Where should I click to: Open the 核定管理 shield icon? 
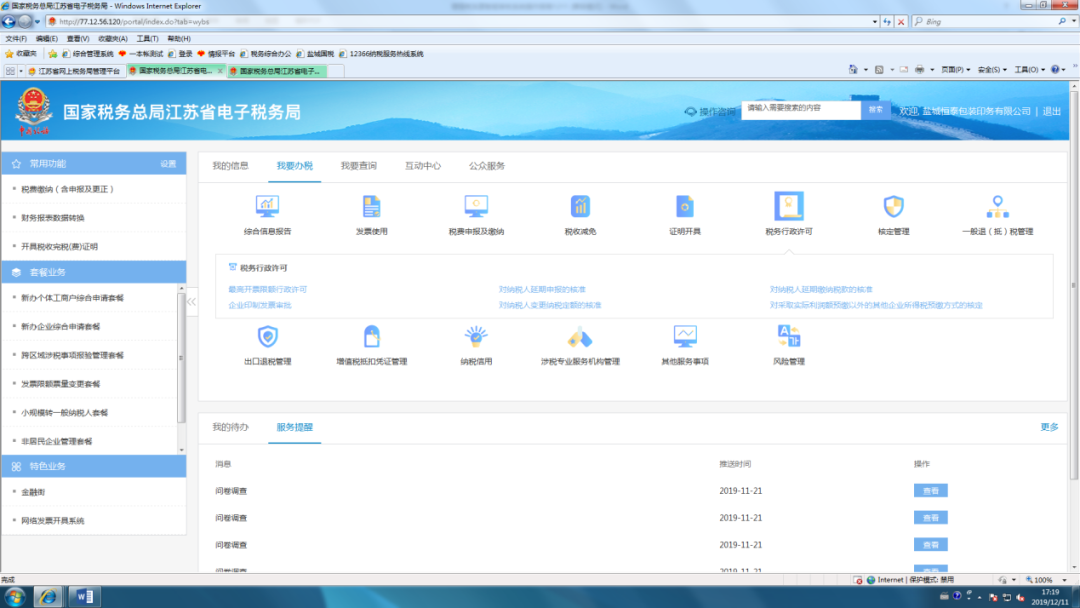pyautogui.click(x=893, y=206)
